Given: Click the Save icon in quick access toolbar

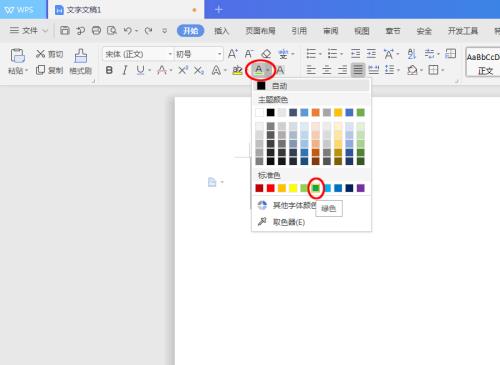Looking at the screenshot, I should 65,31.
